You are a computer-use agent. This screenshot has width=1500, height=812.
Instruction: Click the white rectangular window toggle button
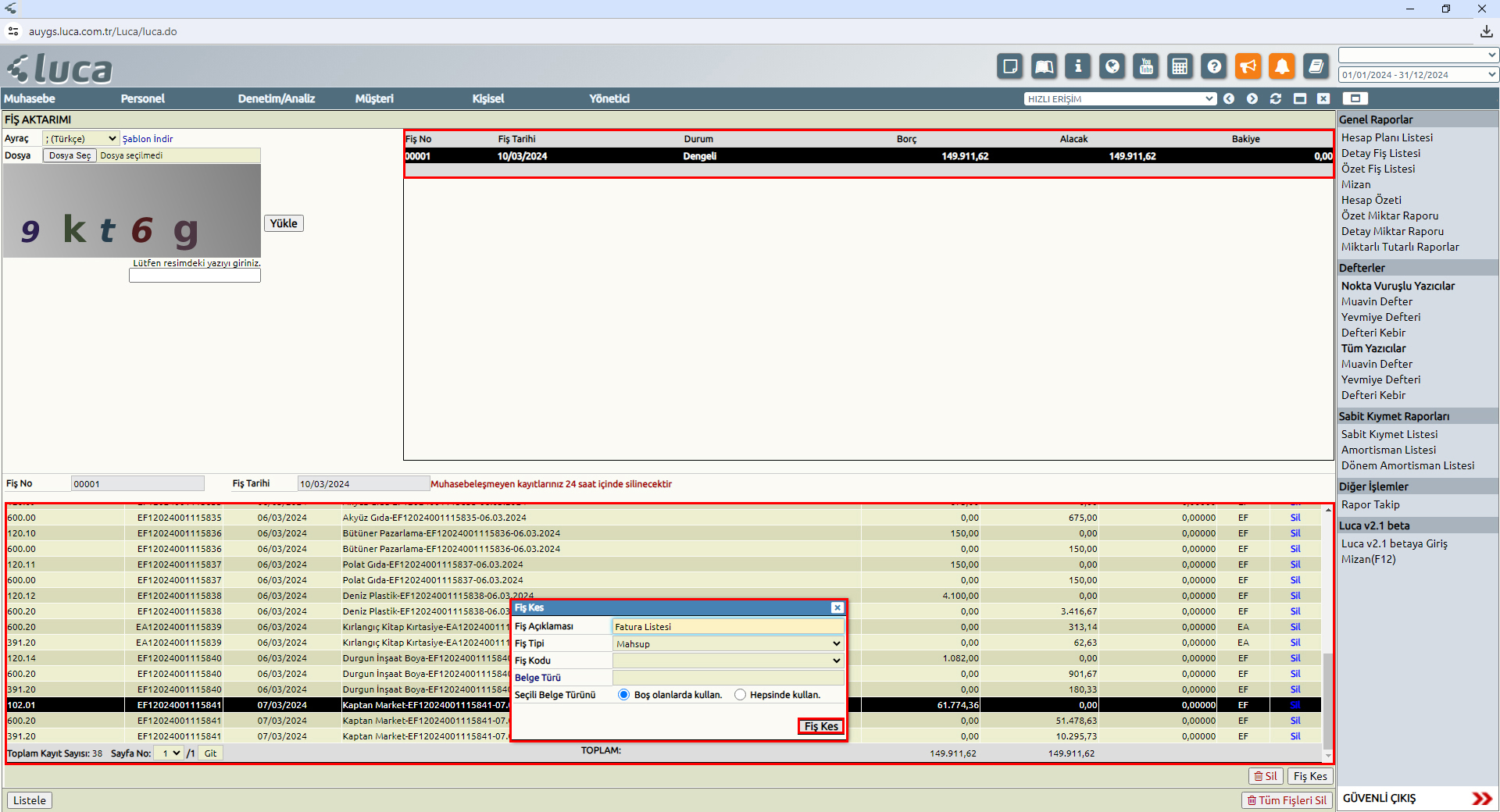coord(1355,98)
